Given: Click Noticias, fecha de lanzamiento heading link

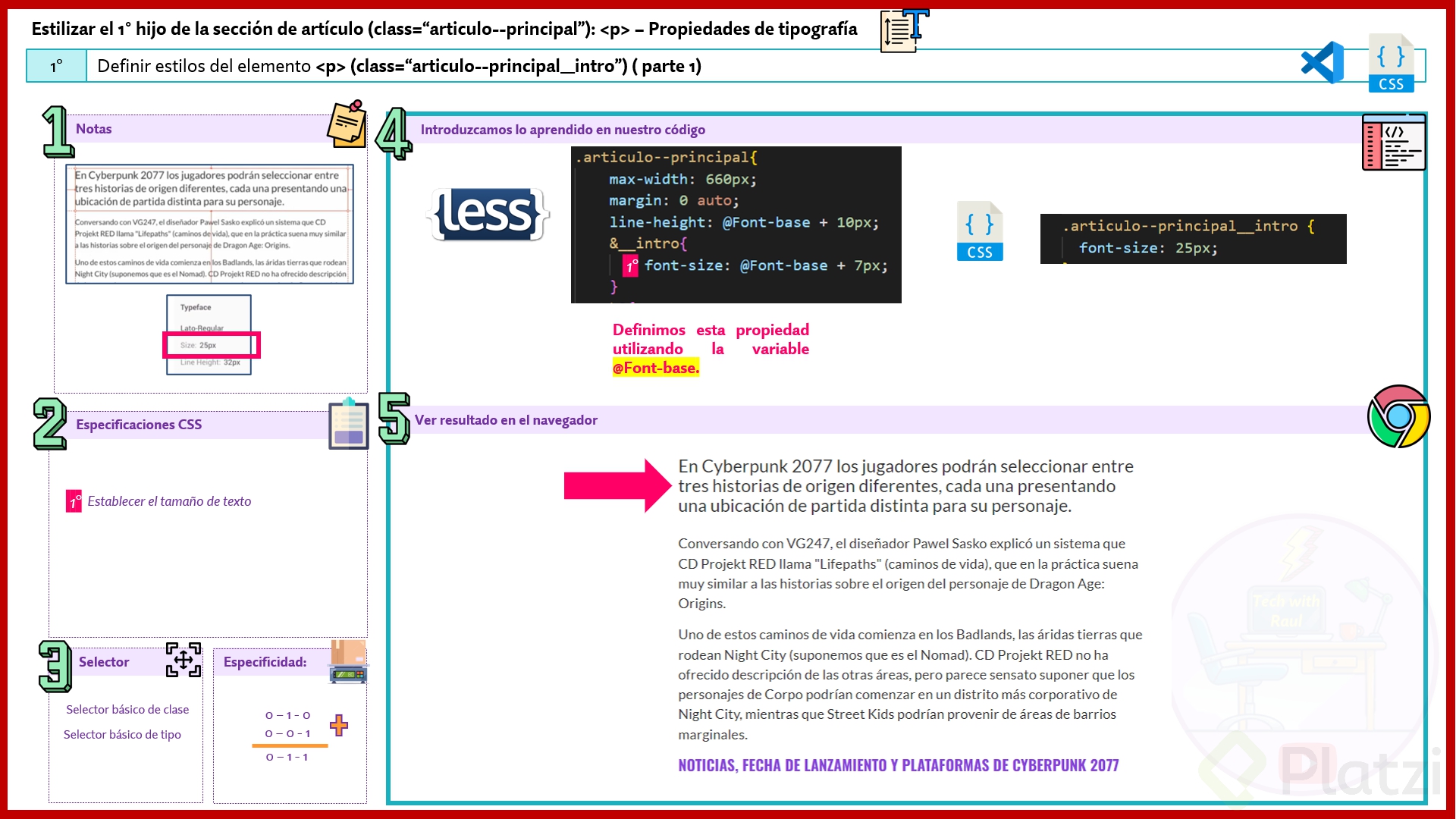Looking at the screenshot, I should coord(898,765).
